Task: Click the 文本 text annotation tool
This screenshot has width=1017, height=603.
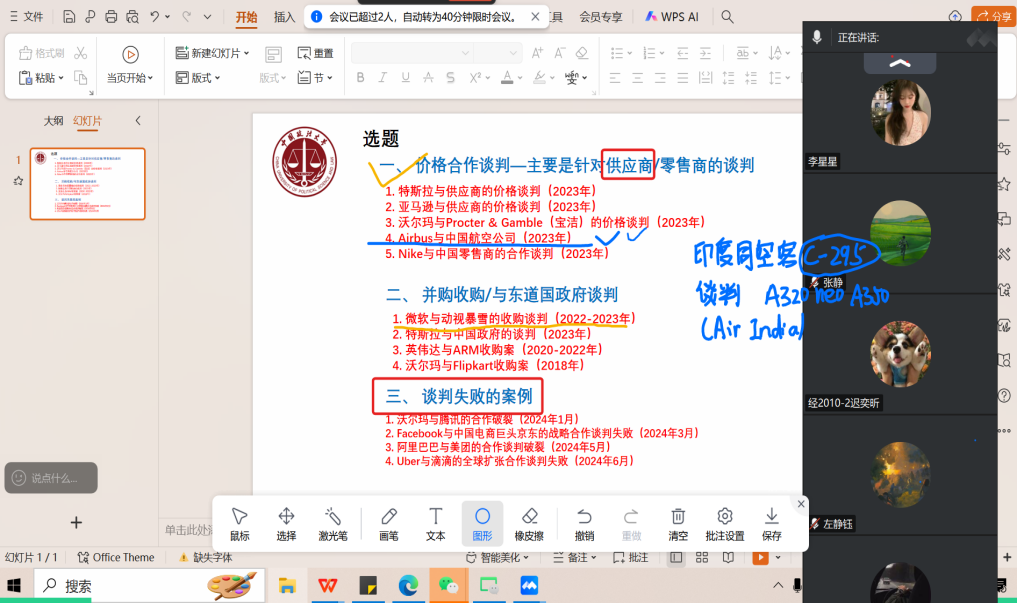Action: 436,523
